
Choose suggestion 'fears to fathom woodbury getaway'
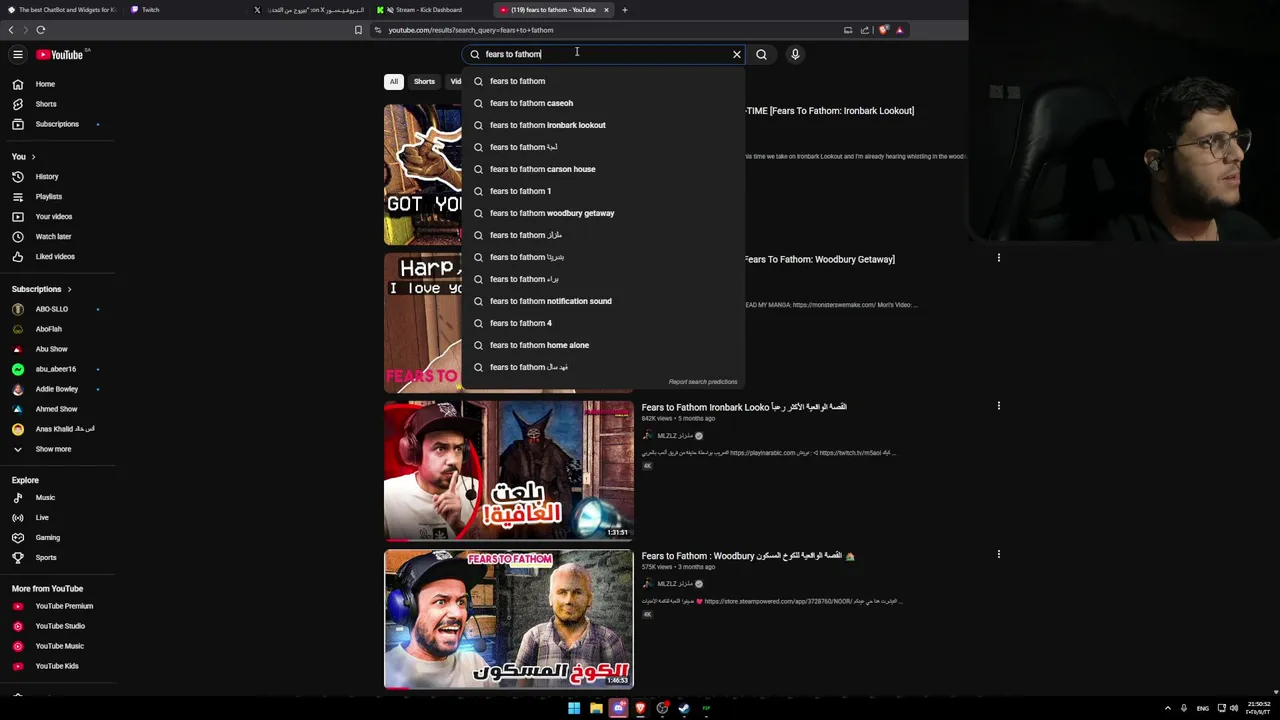click(603, 213)
